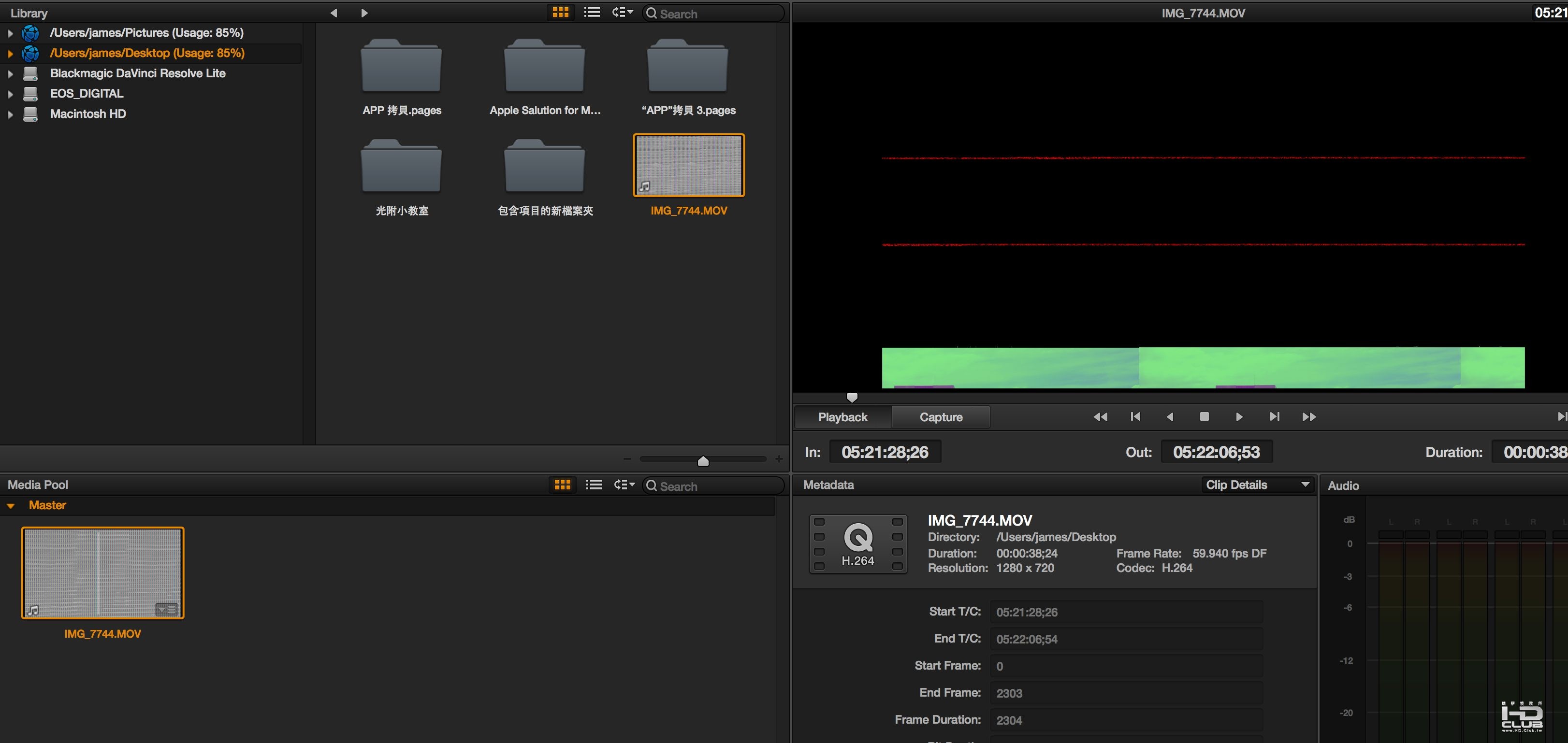Stop viewer playback

point(1204,417)
